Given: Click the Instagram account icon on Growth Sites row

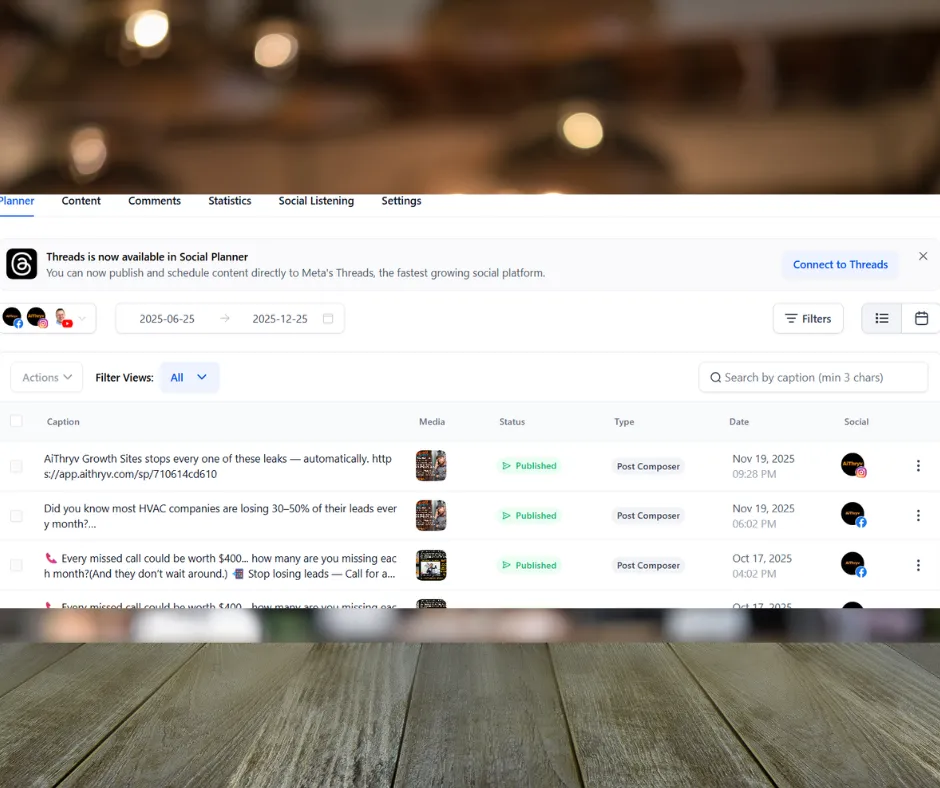Looking at the screenshot, I should [853, 465].
